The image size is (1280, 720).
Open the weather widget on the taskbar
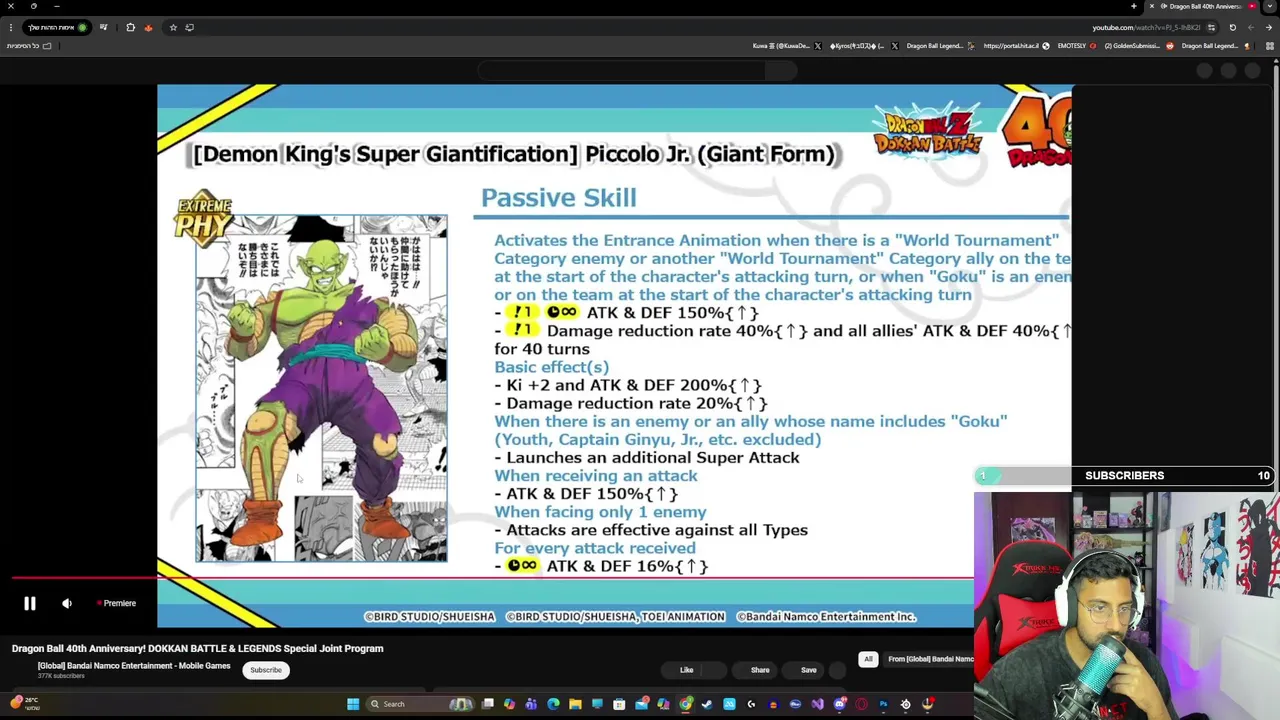(24, 704)
